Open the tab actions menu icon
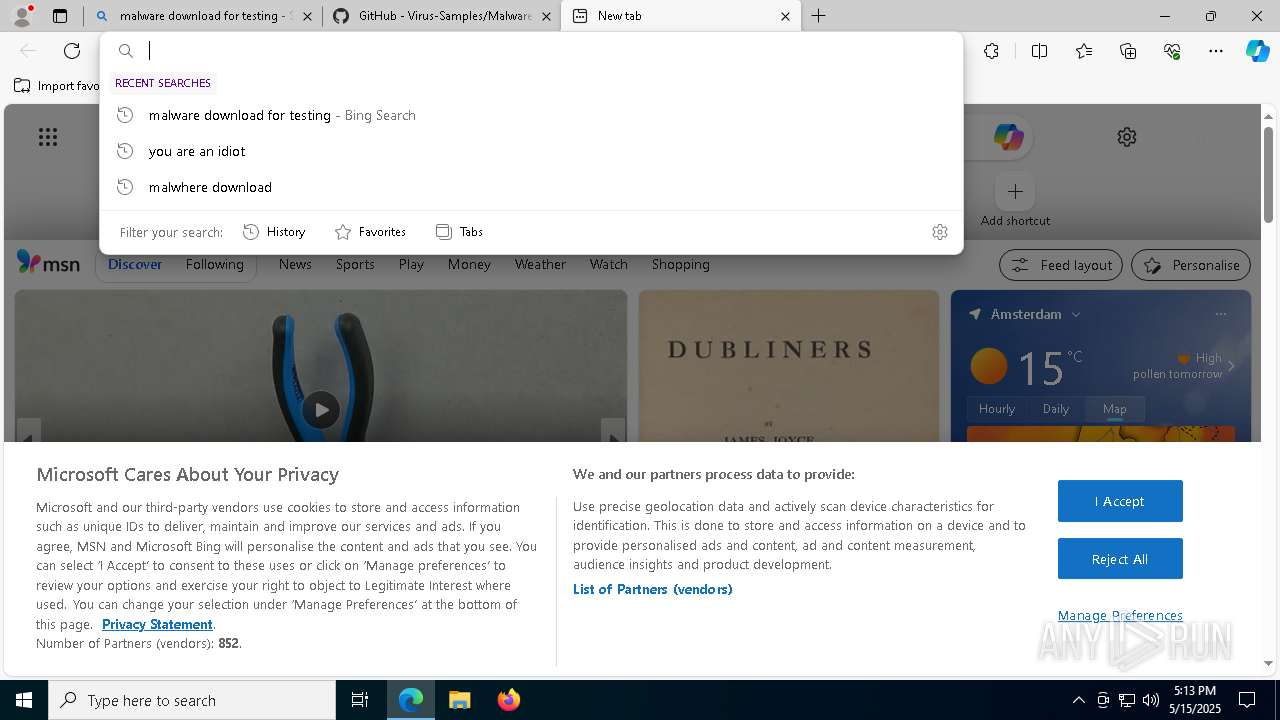The height and width of the screenshot is (720, 1280). tap(60, 16)
